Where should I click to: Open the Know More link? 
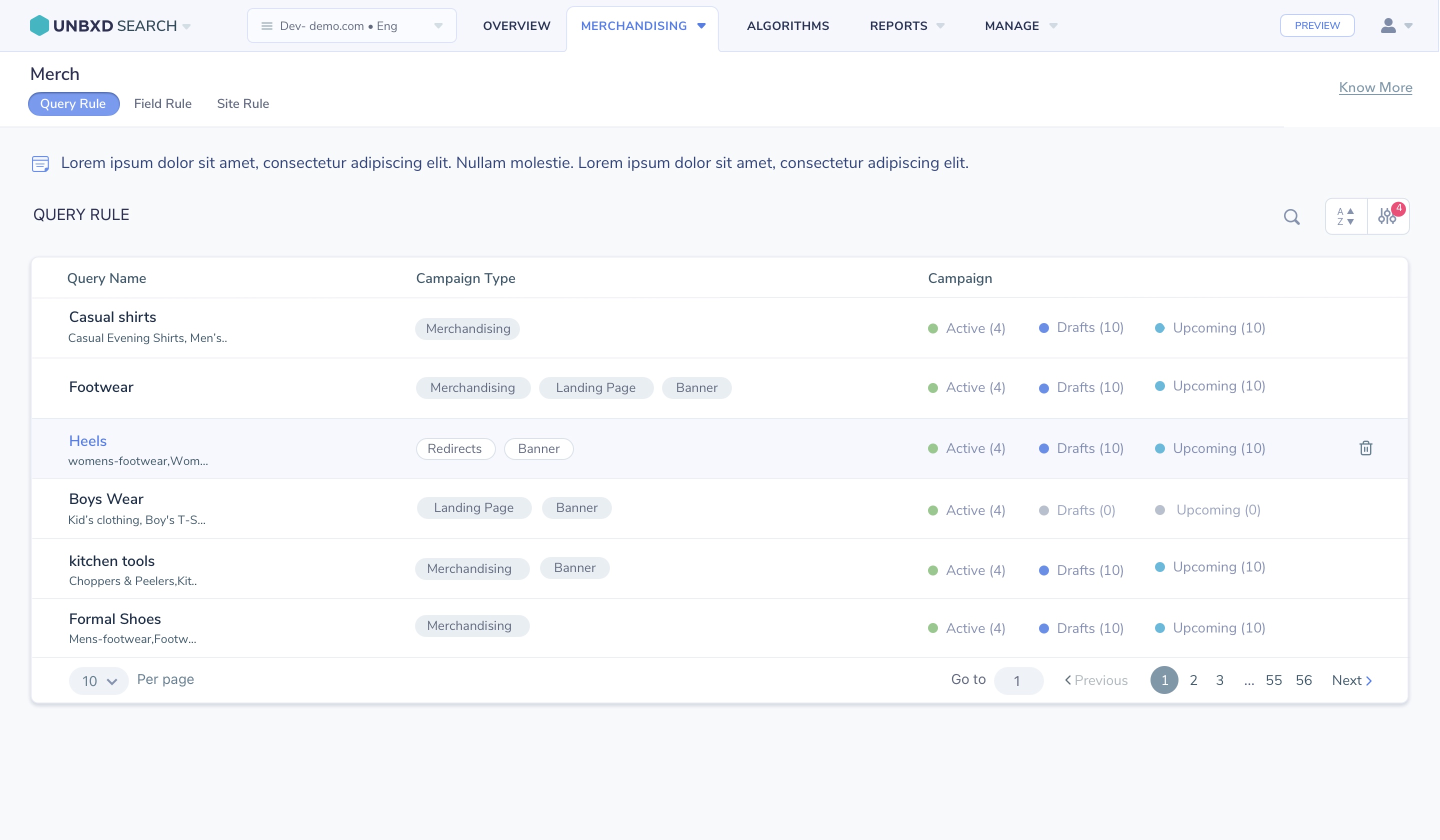(1375, 87)
